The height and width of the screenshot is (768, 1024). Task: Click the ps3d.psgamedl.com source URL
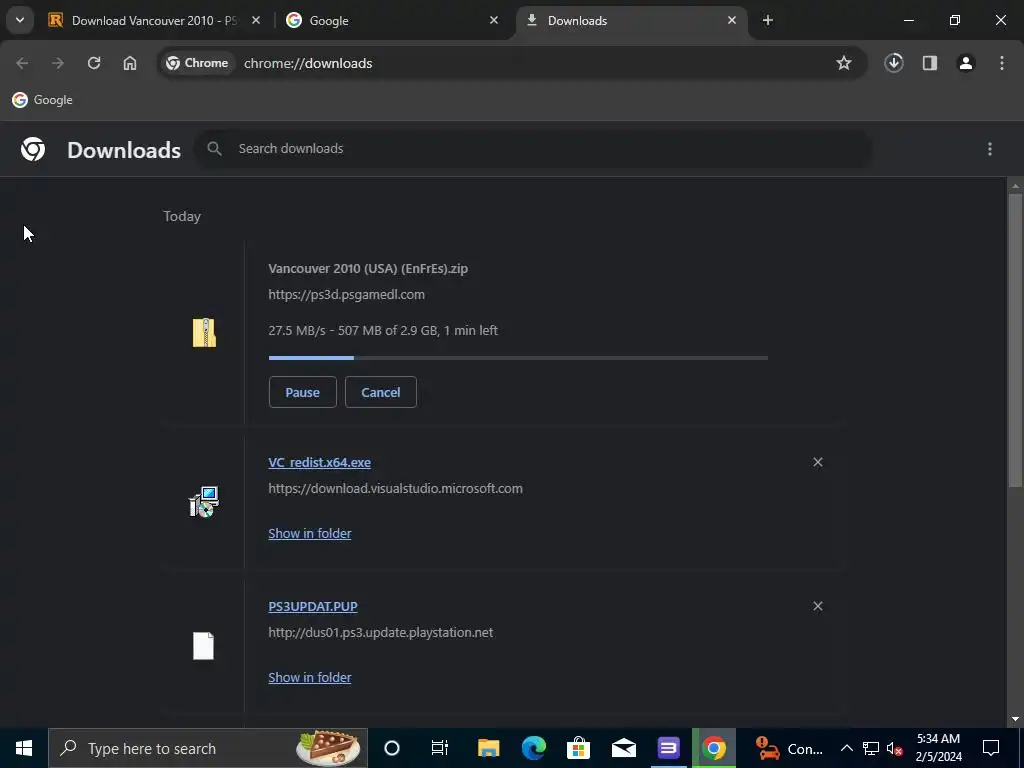tap(347, 295)
